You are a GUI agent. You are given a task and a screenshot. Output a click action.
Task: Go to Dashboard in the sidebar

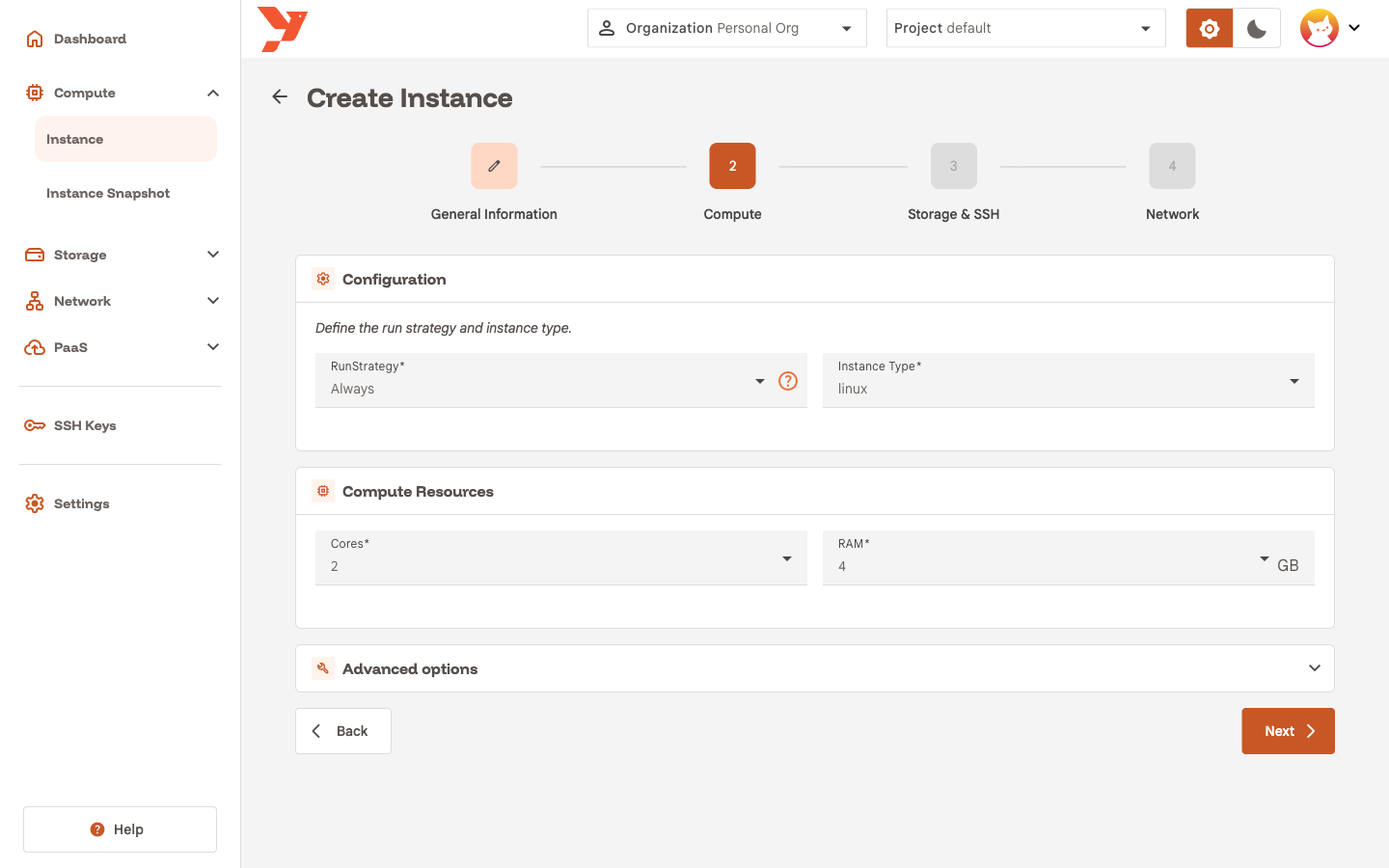(90, 39)
